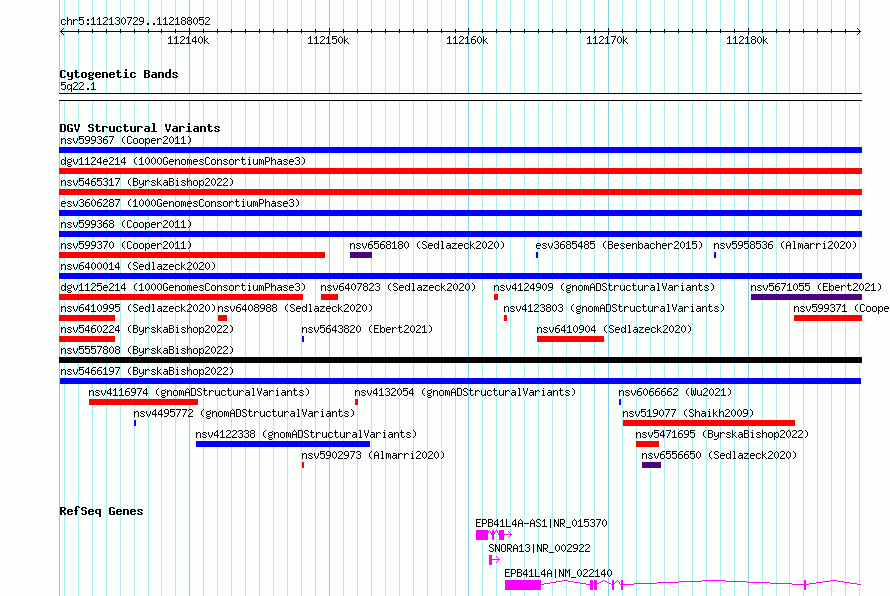Click the purple bar for nsv6568180
This screenshot has width=890, height=596.
pyautogui.click(x=361, y=255)
